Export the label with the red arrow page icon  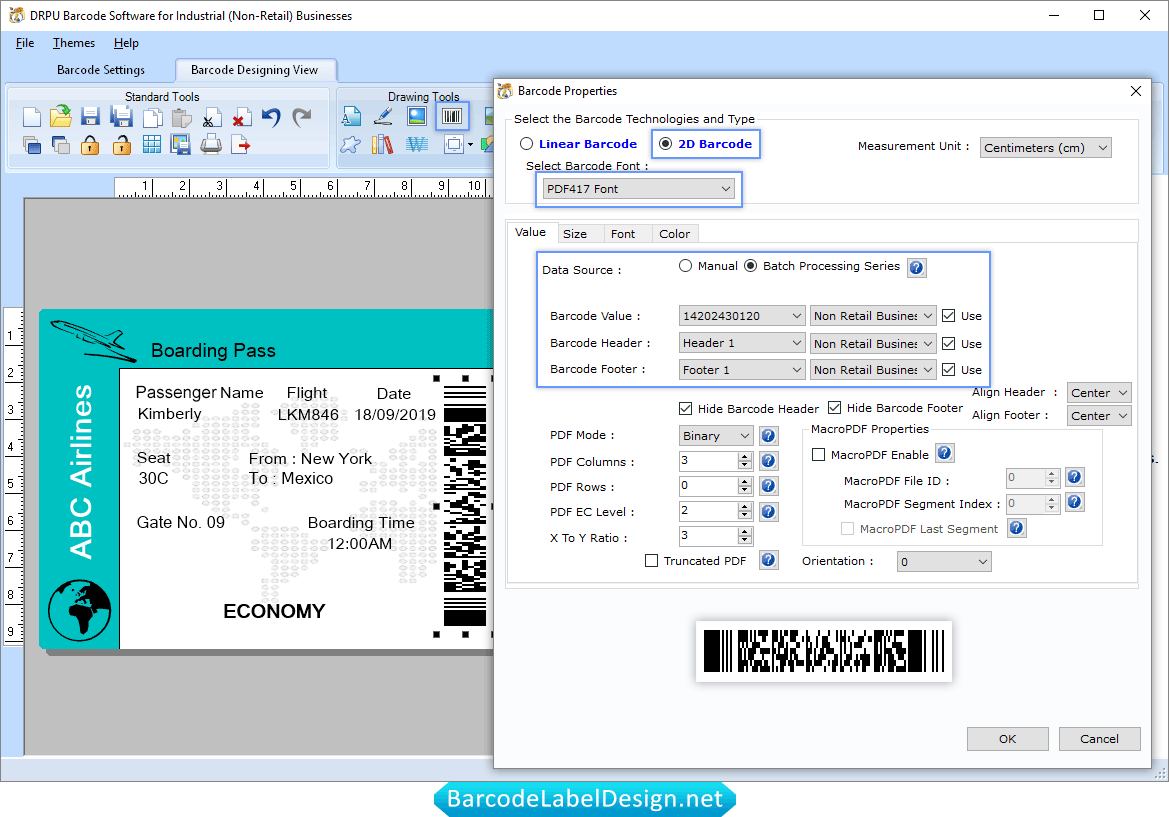click(x=241, y=145)
